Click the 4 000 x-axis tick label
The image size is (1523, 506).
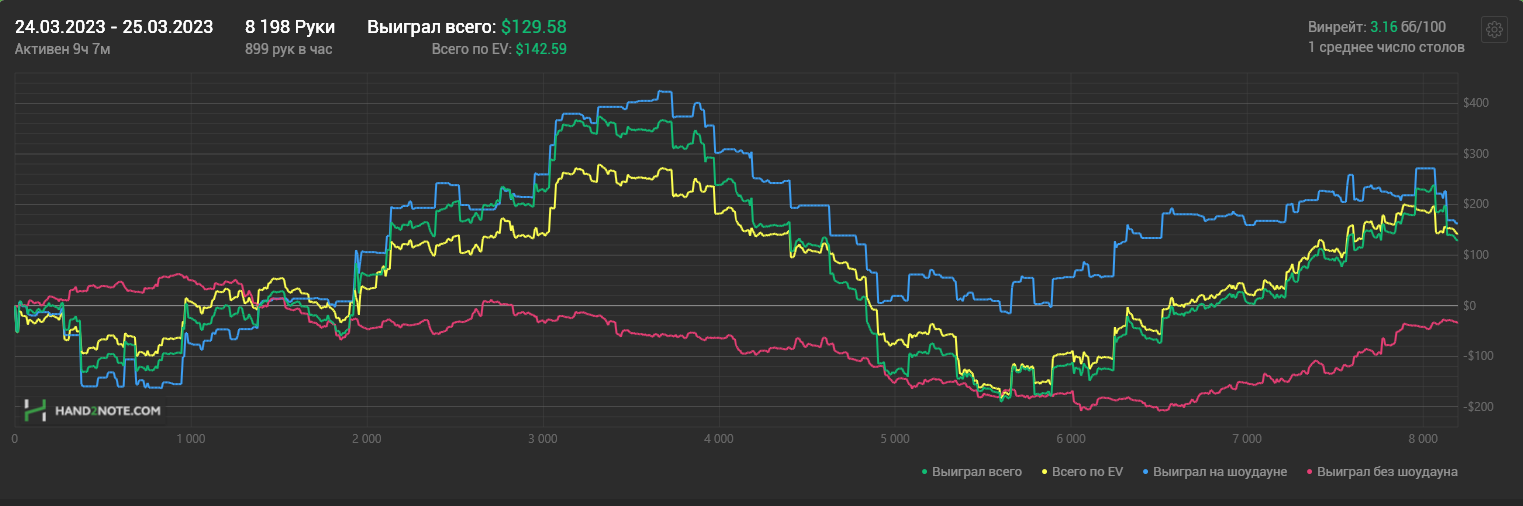(718, 438)
